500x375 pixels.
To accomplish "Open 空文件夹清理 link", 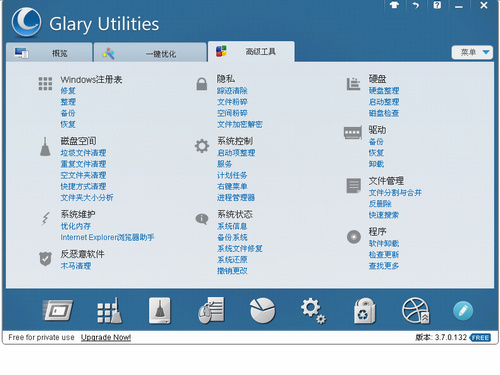I will coord(83,175).
